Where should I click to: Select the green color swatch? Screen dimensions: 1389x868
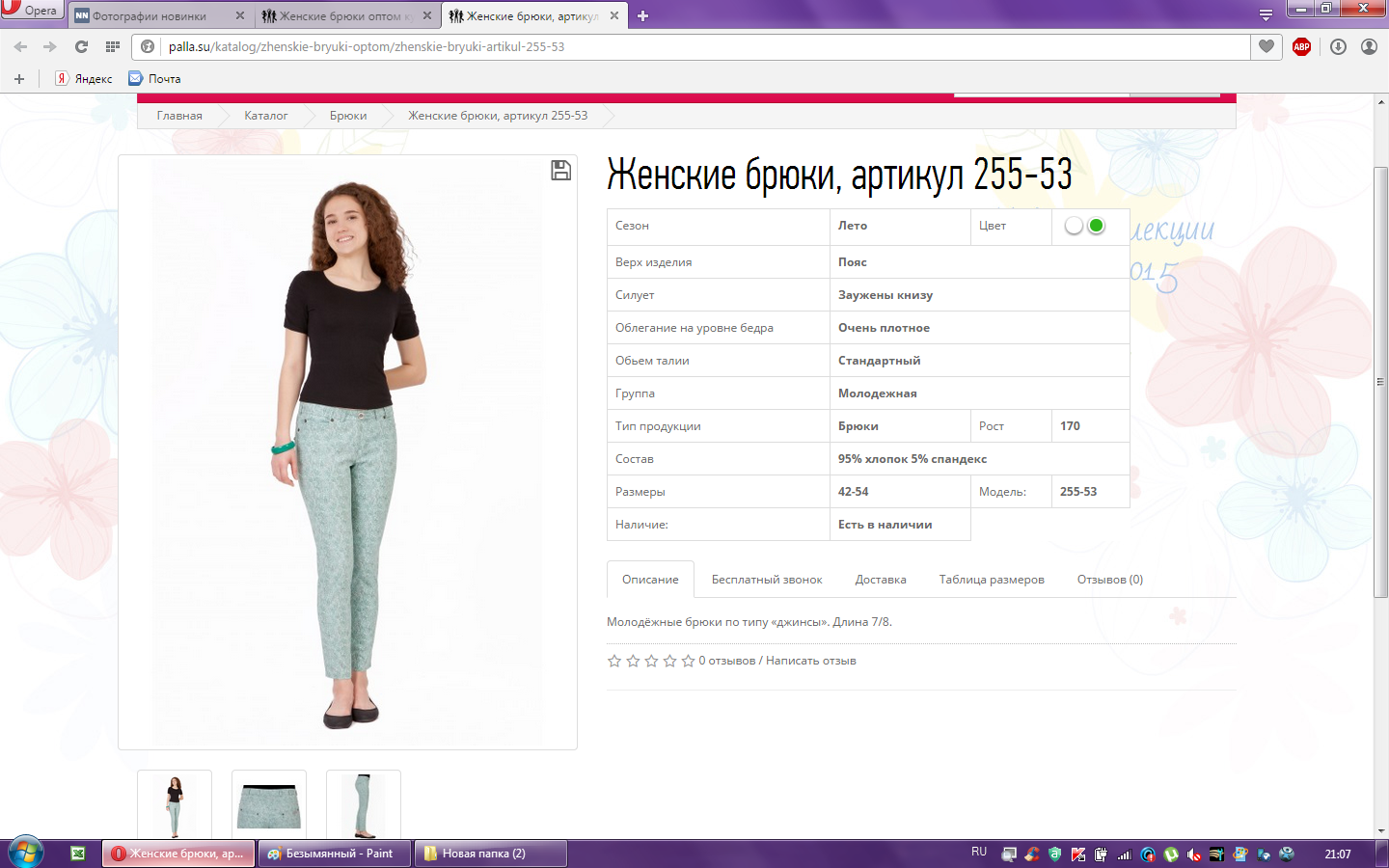coord(1096,226)
